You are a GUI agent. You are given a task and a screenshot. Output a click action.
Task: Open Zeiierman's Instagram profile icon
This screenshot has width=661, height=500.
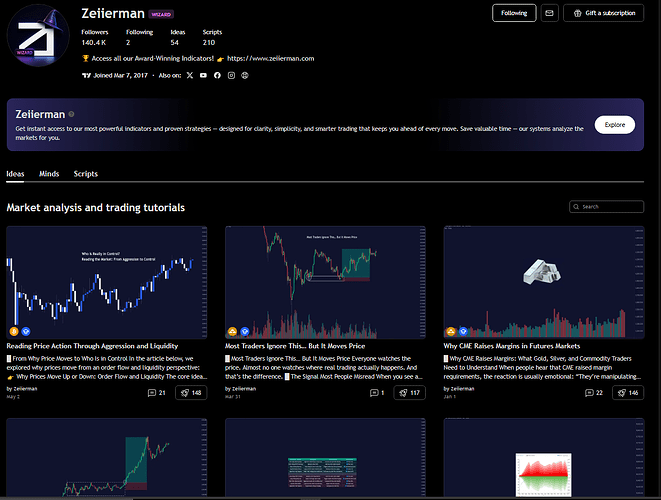pos(231,75)
